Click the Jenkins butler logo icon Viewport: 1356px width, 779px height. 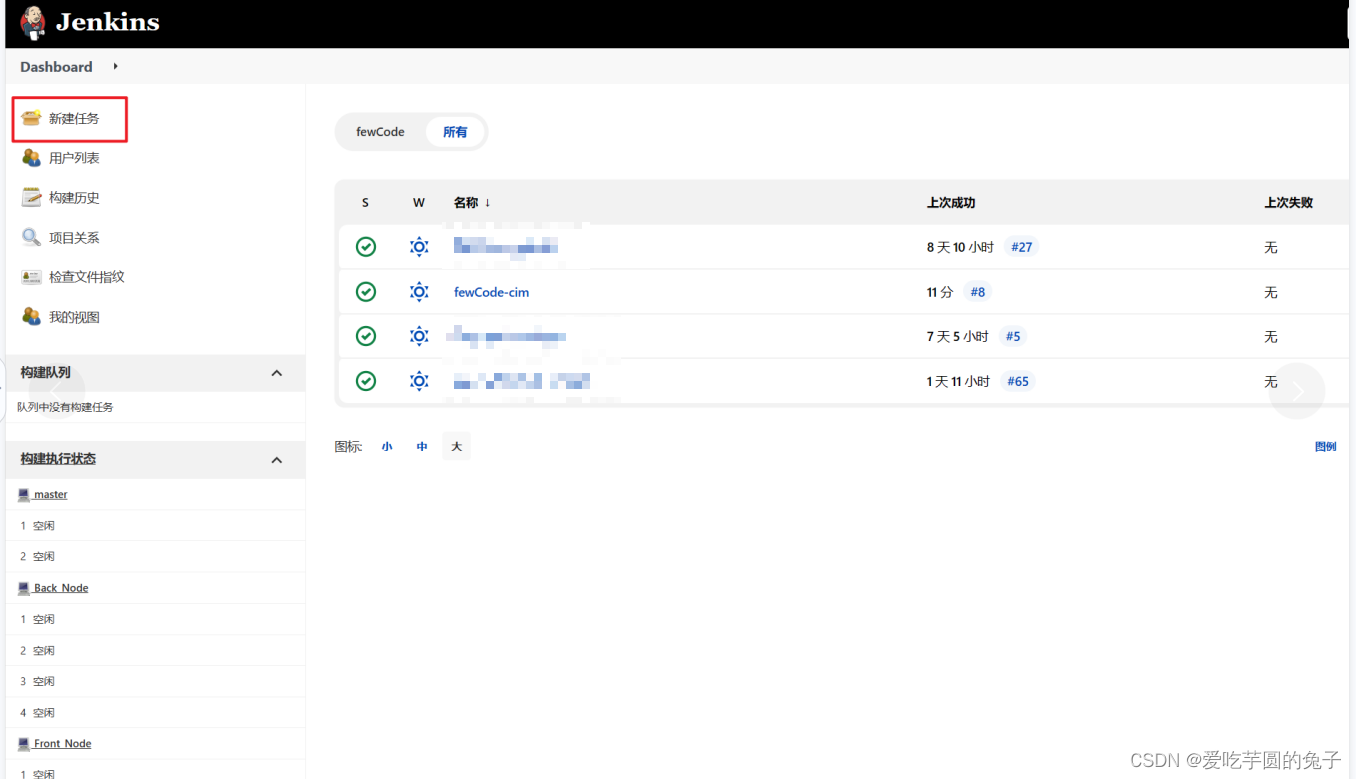[x=32, y=22]
